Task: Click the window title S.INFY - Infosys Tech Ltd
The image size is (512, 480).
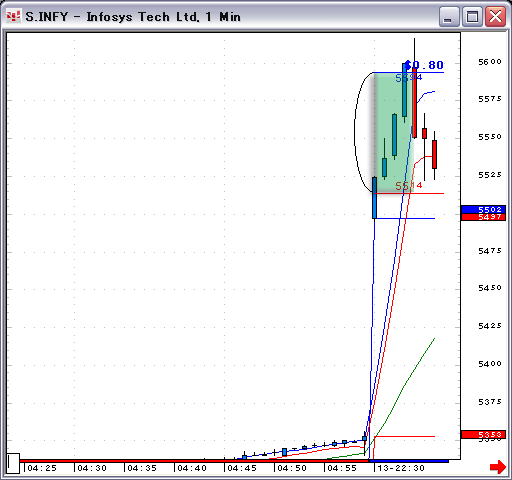Action: pyautogui.click(x=133, y=17)
